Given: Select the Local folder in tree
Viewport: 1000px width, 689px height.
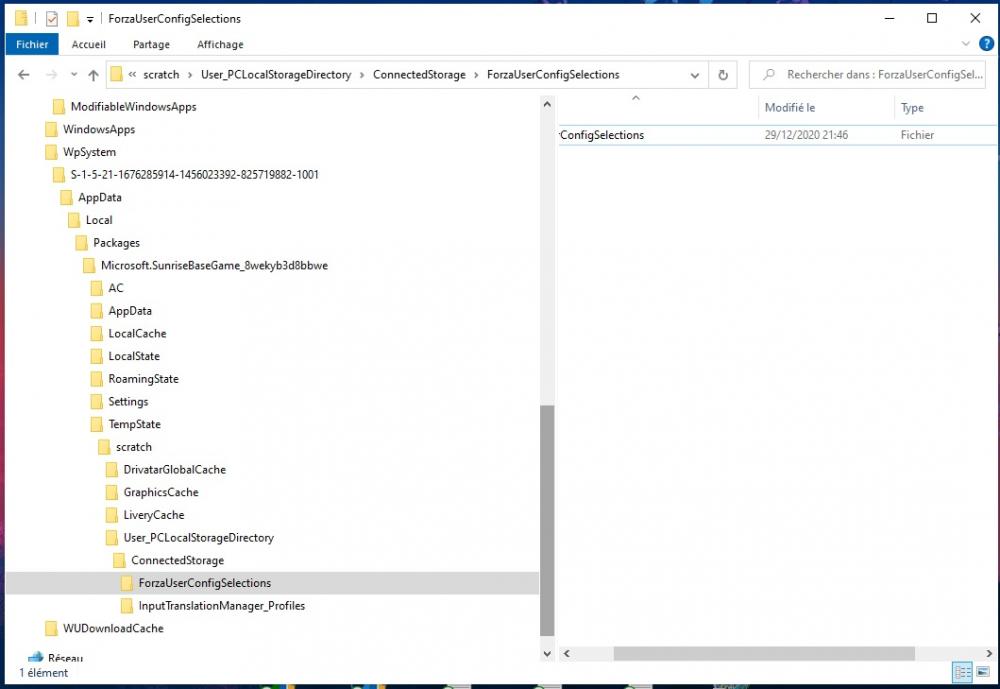Looking at the screenshot, I should click(x=99, y=220).
